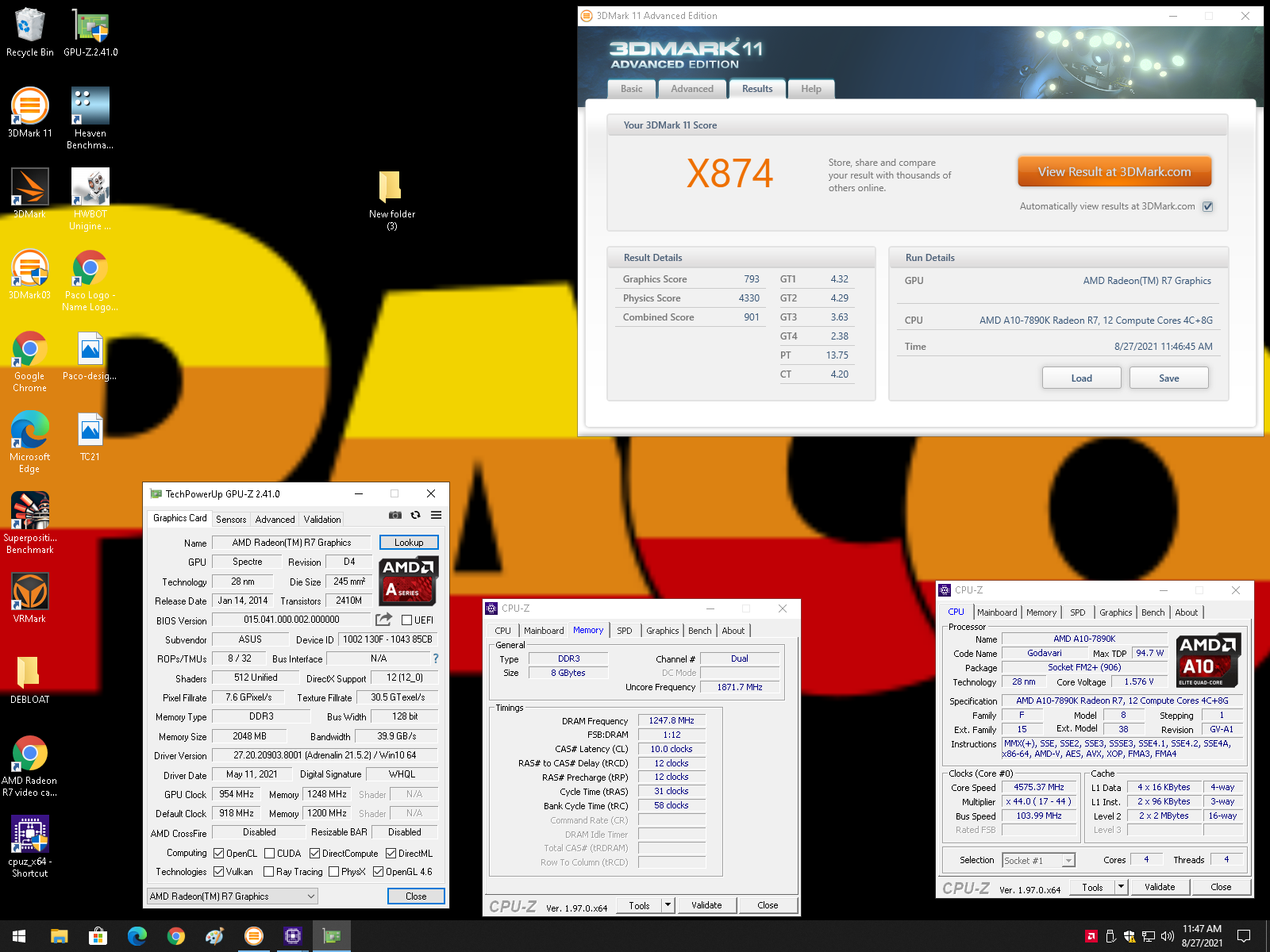Viewport: 1270px width, 952px height.
Task: Open GPU-Z.2.41.0 desktop icon
Action: tap(90, 33)
